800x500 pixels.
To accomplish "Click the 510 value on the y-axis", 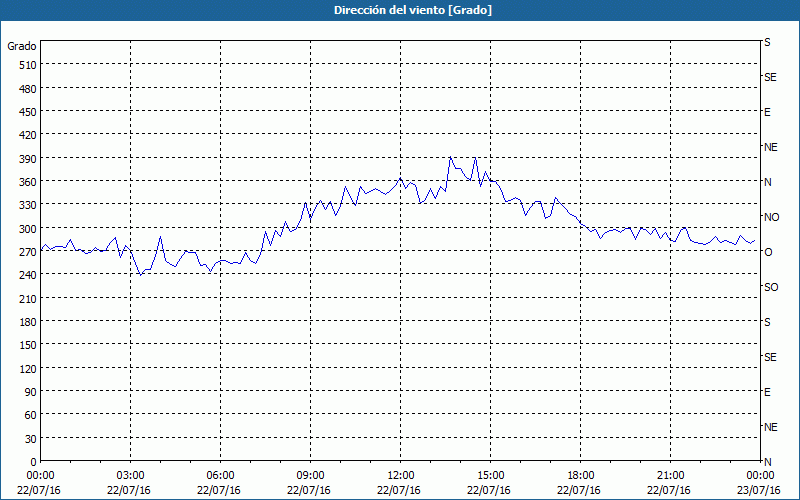I will pyautogui.click(x=28, y=65).
